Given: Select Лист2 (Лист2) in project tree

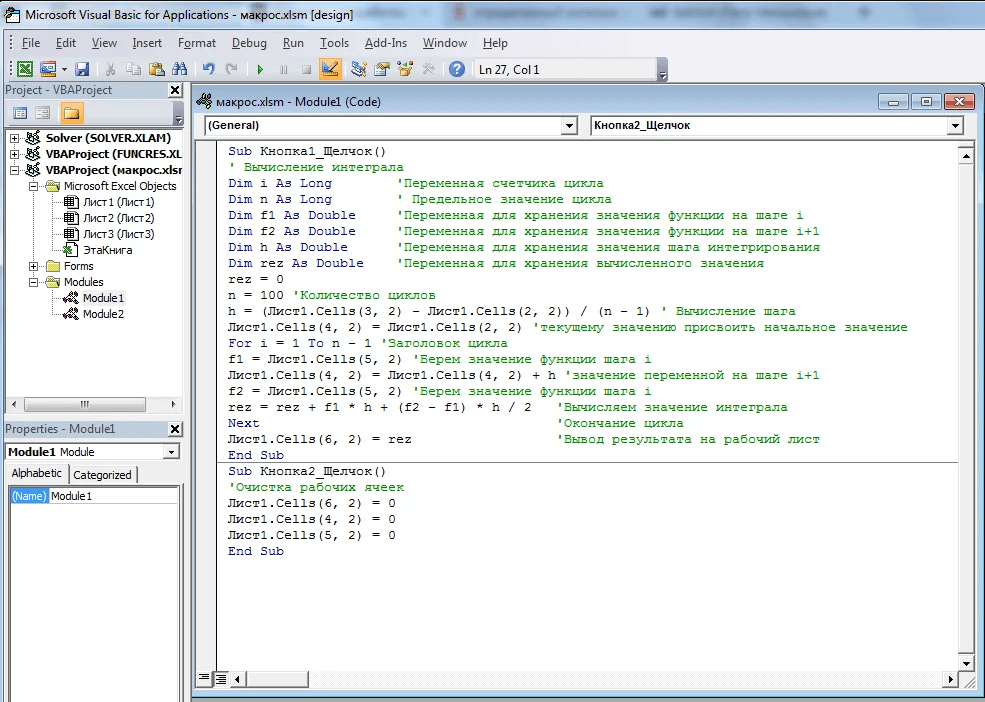Looking at the screenshot, I should 118,218.
